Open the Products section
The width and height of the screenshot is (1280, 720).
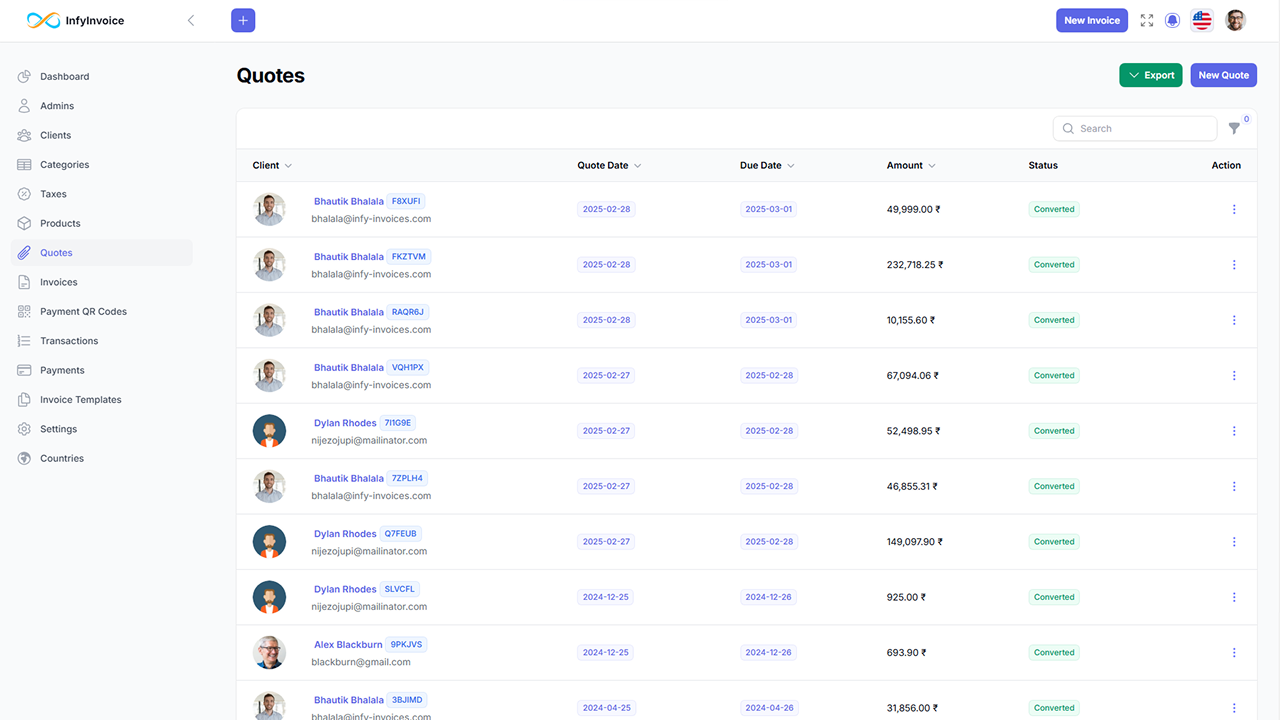click(x=62, y=223)
